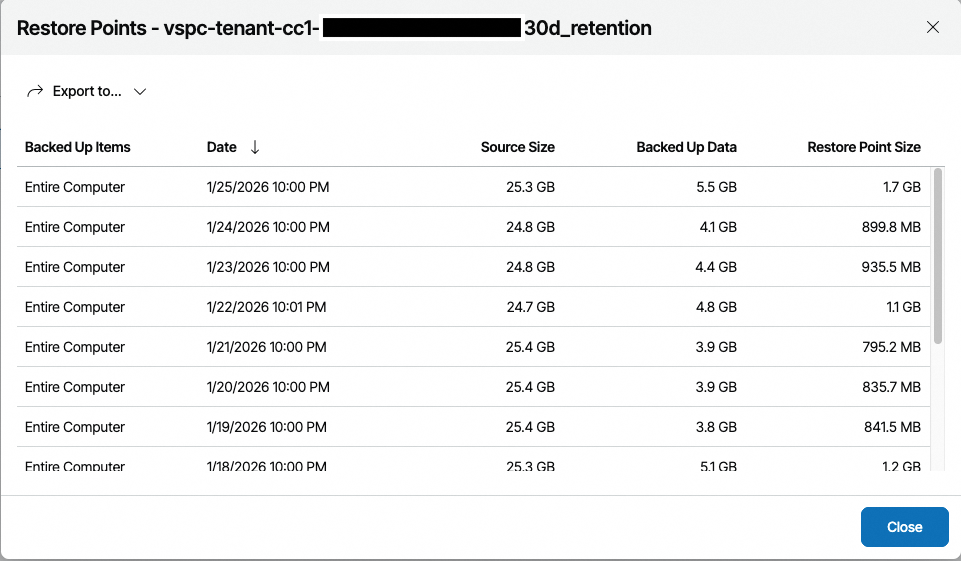Click the 795.2 MB restore point size

[892, 347]
